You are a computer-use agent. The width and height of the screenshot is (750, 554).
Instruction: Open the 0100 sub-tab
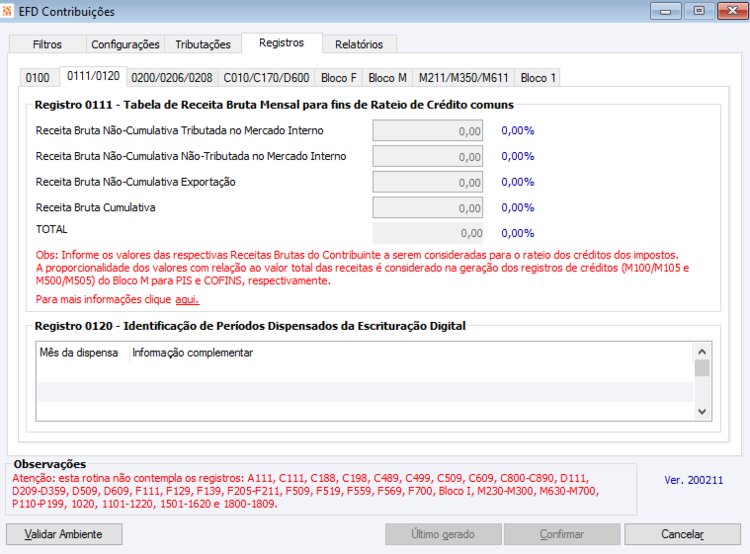pyautogui.click(x=38, y=78)
